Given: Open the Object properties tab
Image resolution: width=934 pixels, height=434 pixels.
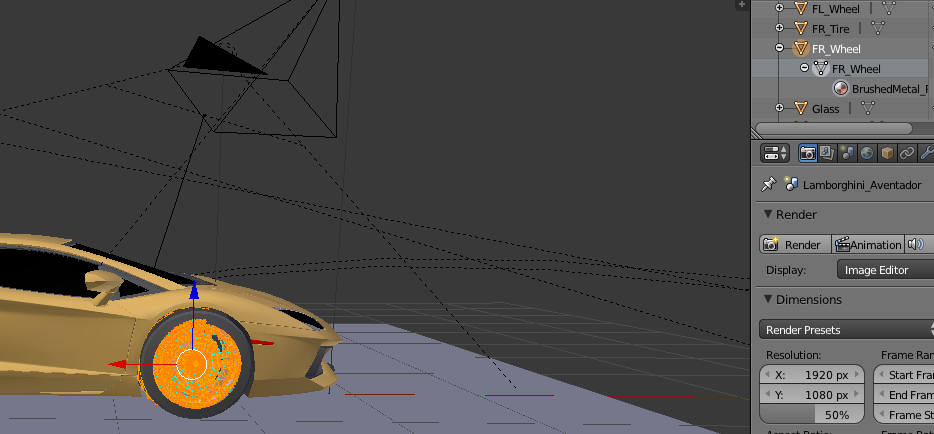Looking at the screenshot, I should 887,153.
